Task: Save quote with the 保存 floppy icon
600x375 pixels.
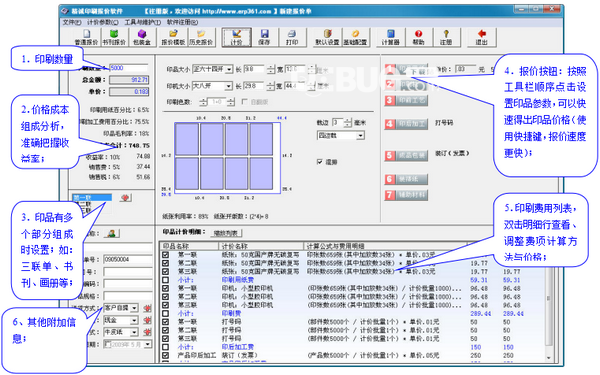Action: pos(264,38)
